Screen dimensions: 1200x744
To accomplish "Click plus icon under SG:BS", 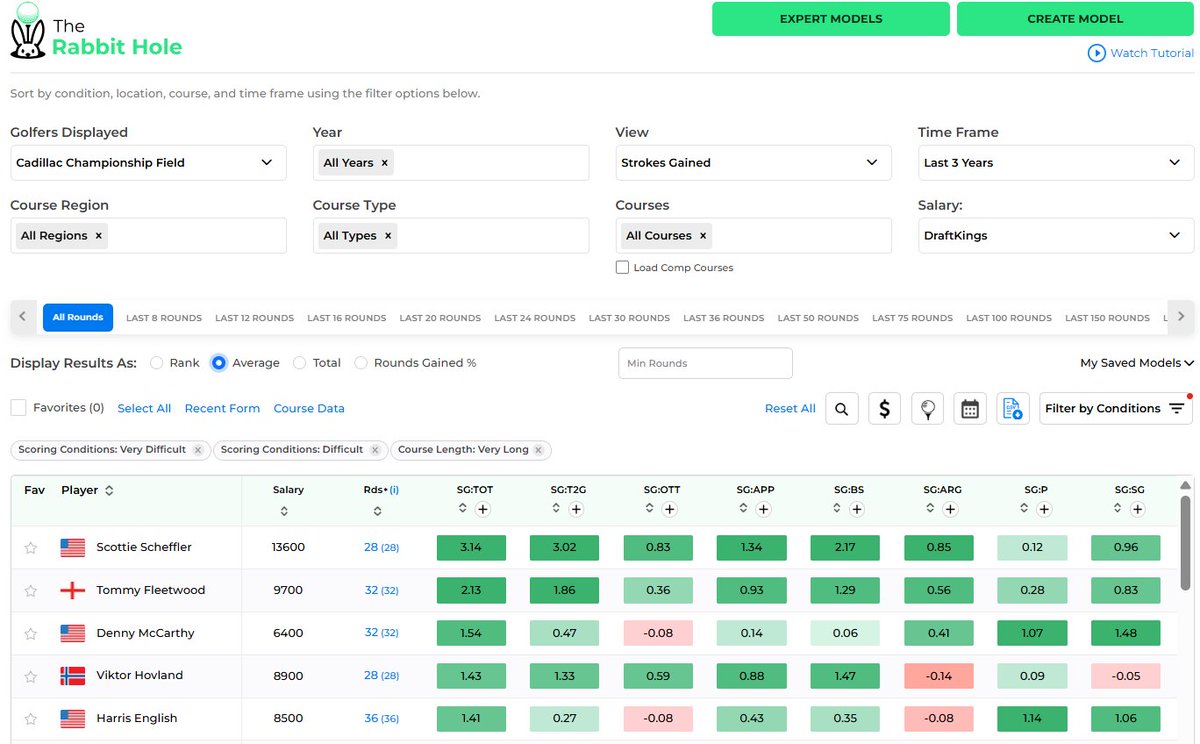I will pyautogui.click(x=857, y=509).
